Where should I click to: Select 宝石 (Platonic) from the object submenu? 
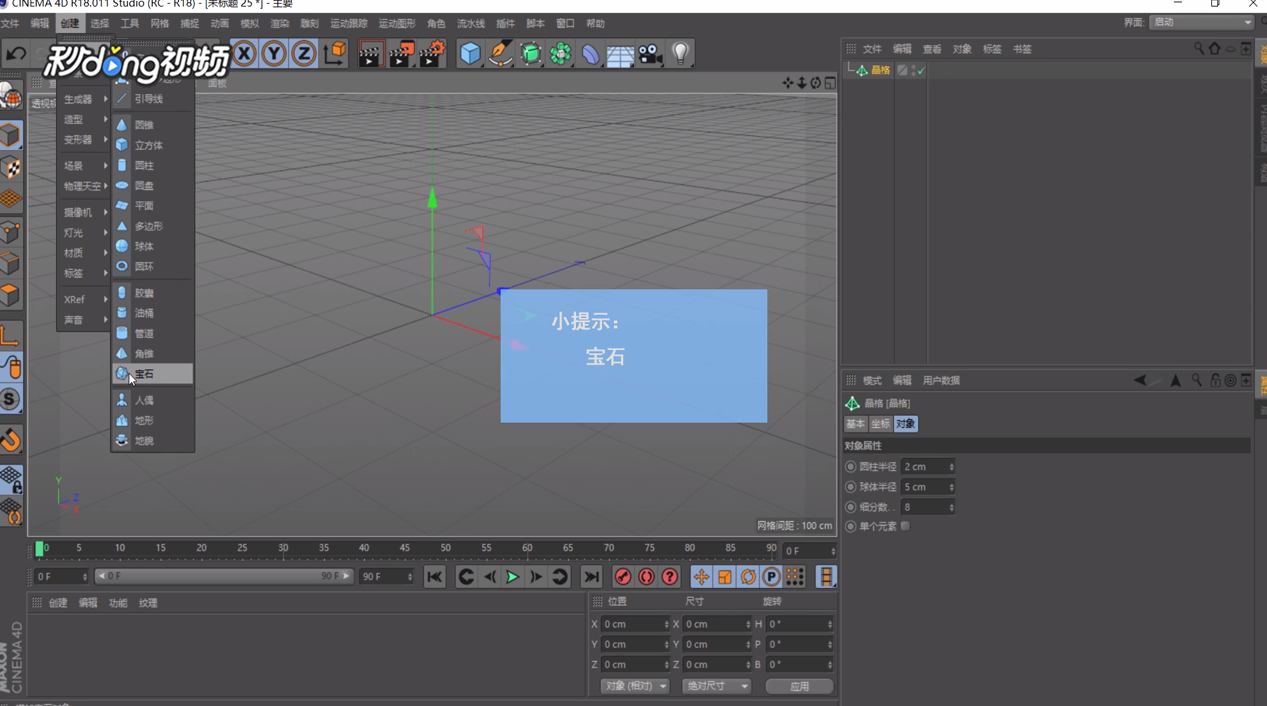[152, 374]
